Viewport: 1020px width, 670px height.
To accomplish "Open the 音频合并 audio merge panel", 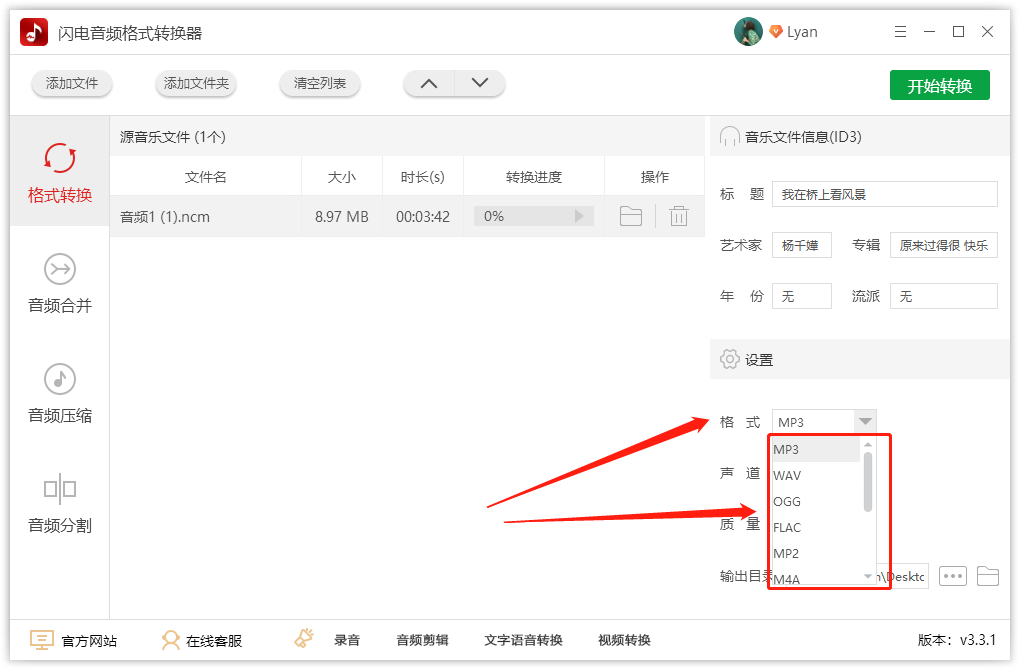I will pos(59,284).
